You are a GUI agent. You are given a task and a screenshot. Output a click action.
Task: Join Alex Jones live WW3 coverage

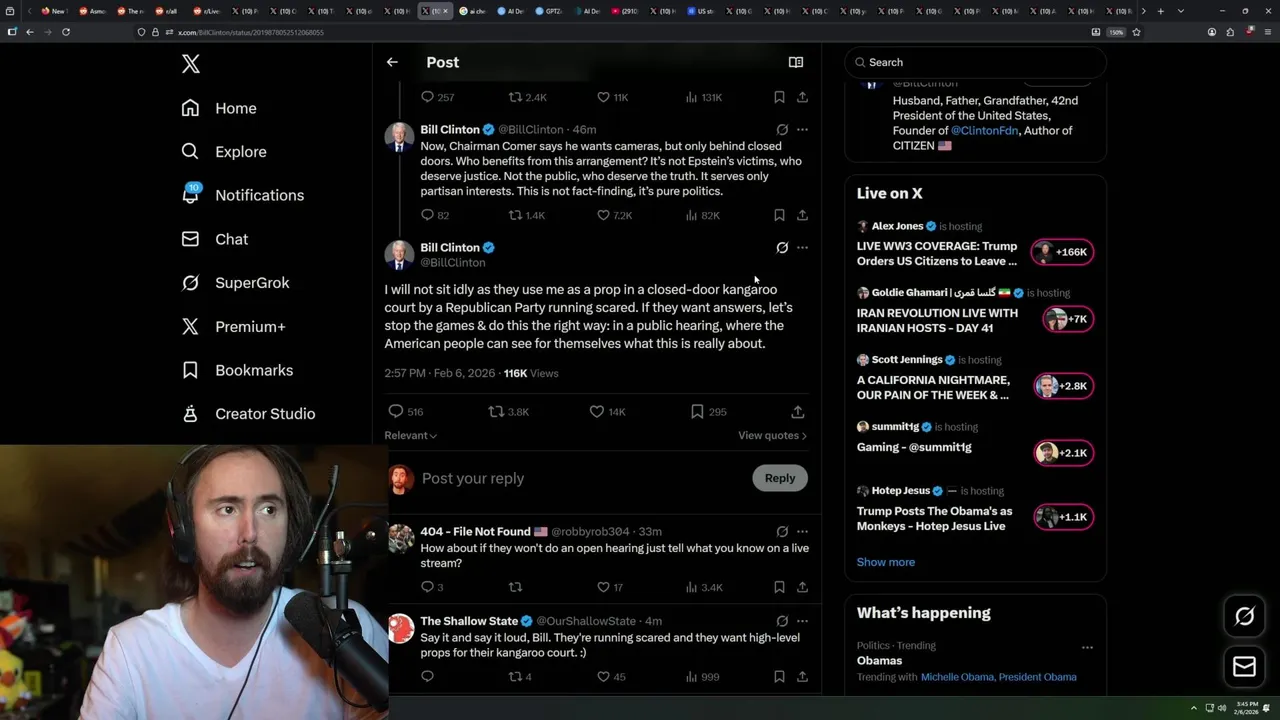[x=975, y=245]
